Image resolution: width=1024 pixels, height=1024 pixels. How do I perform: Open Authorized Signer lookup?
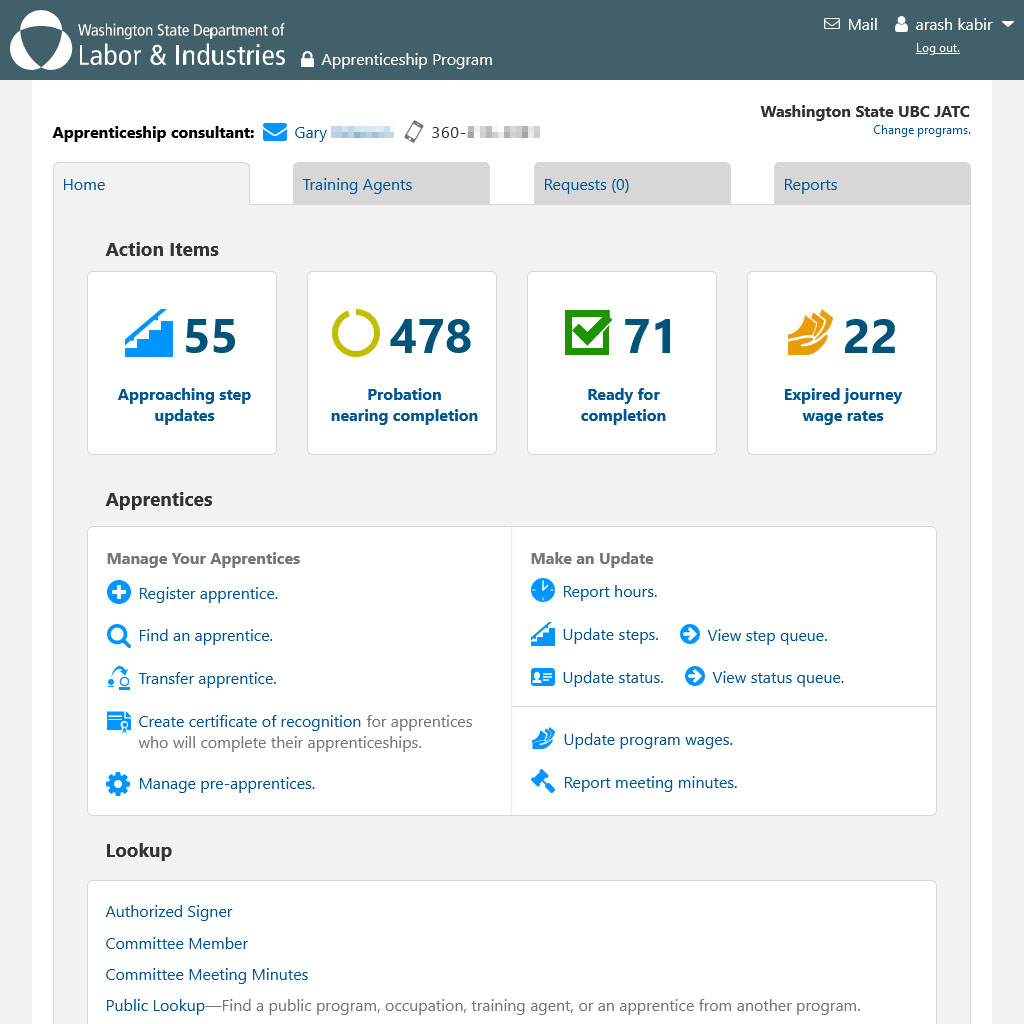coord(168,911)
